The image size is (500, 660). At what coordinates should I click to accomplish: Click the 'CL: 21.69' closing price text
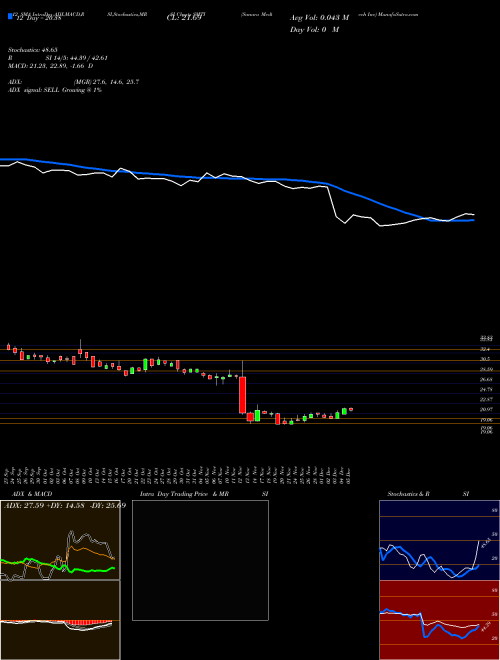(184, 18)
